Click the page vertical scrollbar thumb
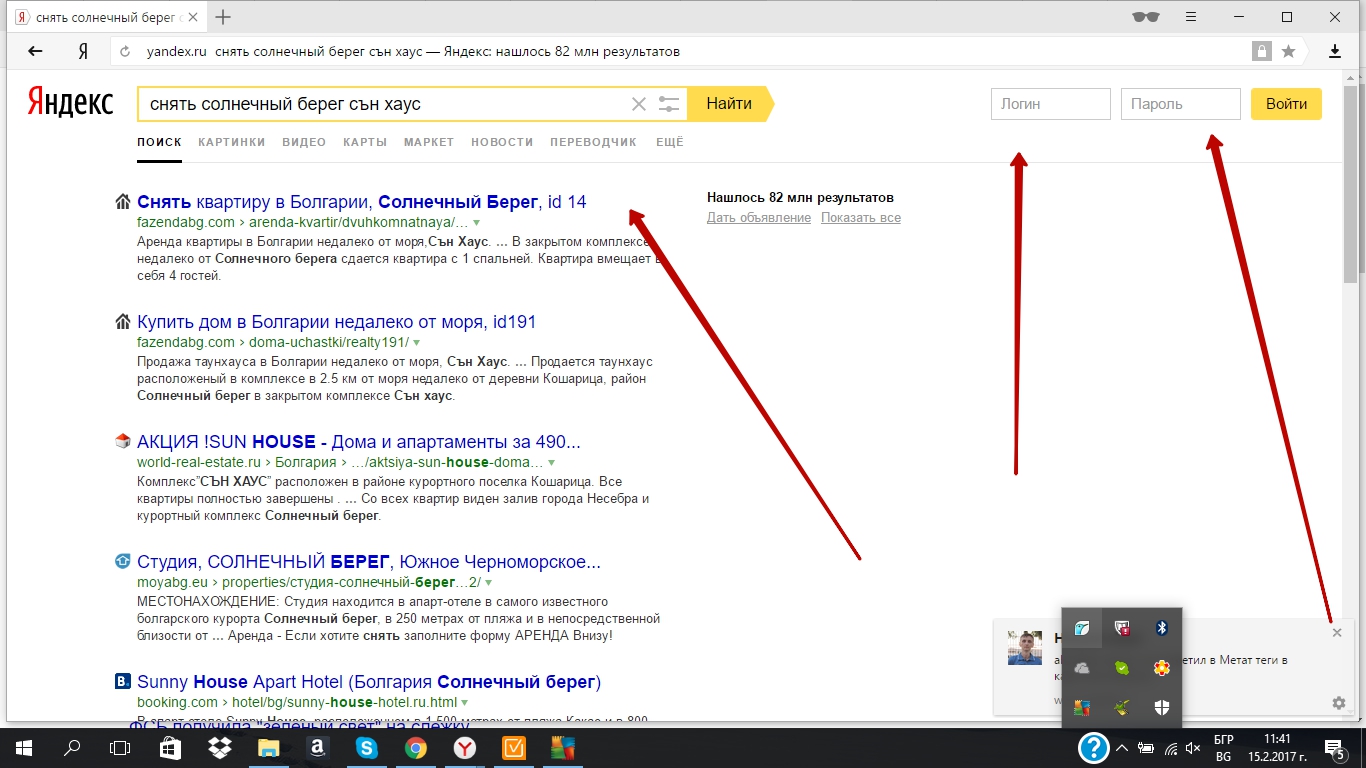 (1350, 185)
